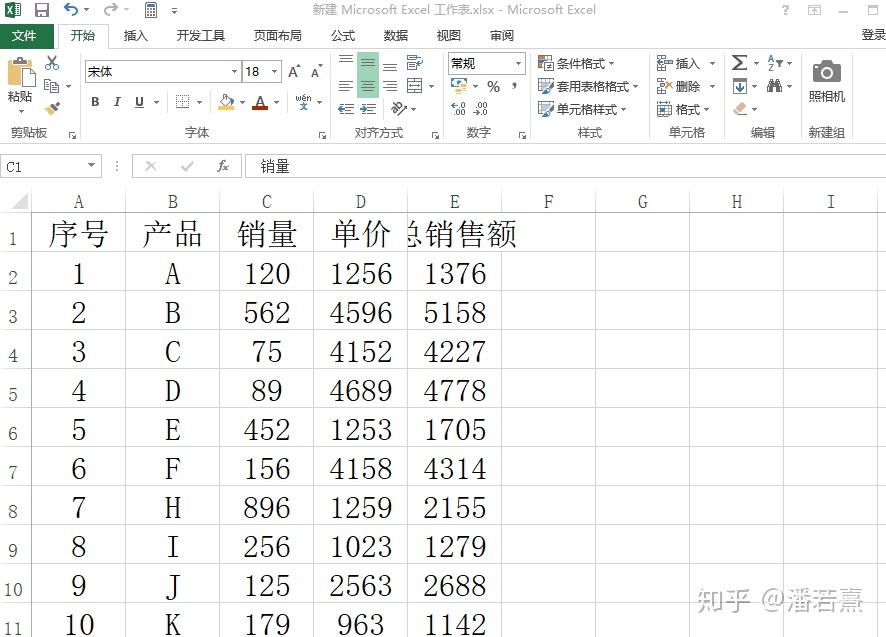Open the font size 18 dropdown
Viewport: 886px width, 637px height.
[x=272, y=72]
